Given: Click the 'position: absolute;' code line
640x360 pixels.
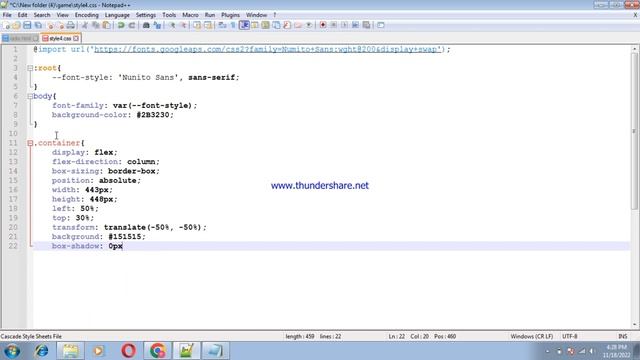Looking at the screenshot, I should 96,180.
